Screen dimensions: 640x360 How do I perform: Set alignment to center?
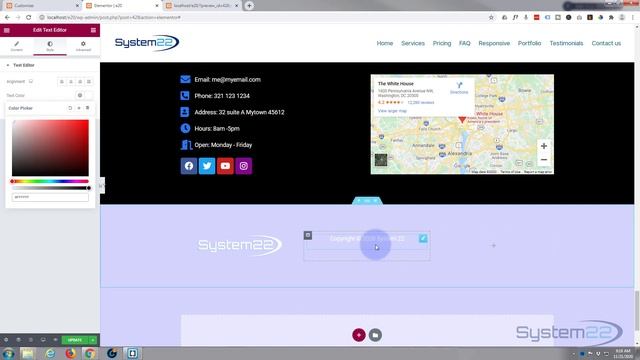[71, 82]
